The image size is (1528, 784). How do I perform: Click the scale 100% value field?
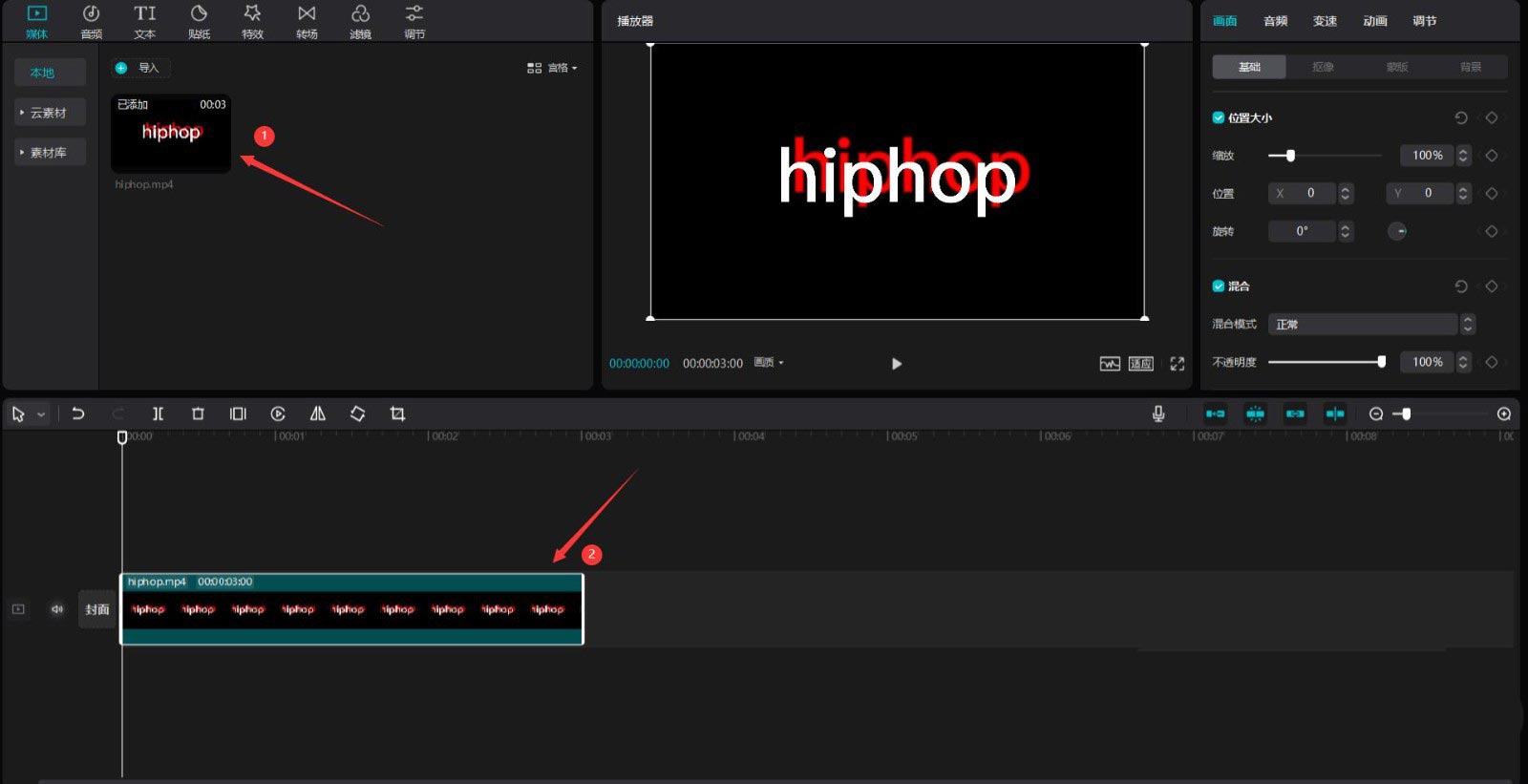click(1428, 155)
